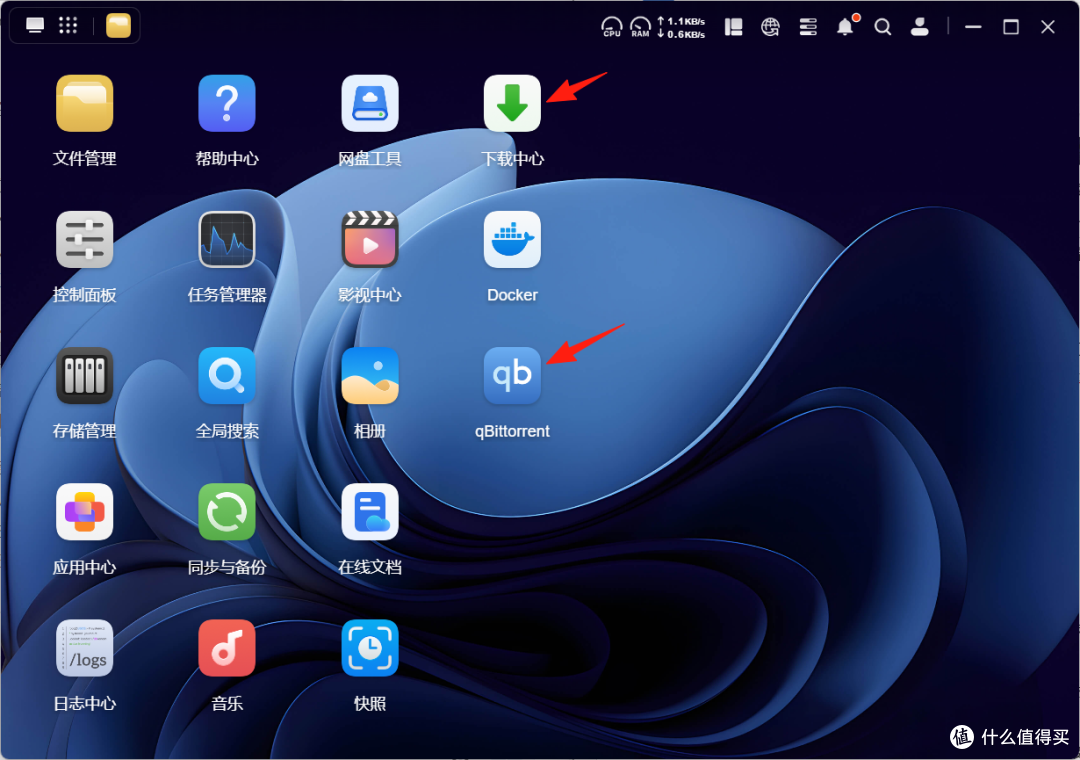Open the 相册 photo album
Image resolution: width=1080 pixels, height=760 pixels.
tap(370, 376)
